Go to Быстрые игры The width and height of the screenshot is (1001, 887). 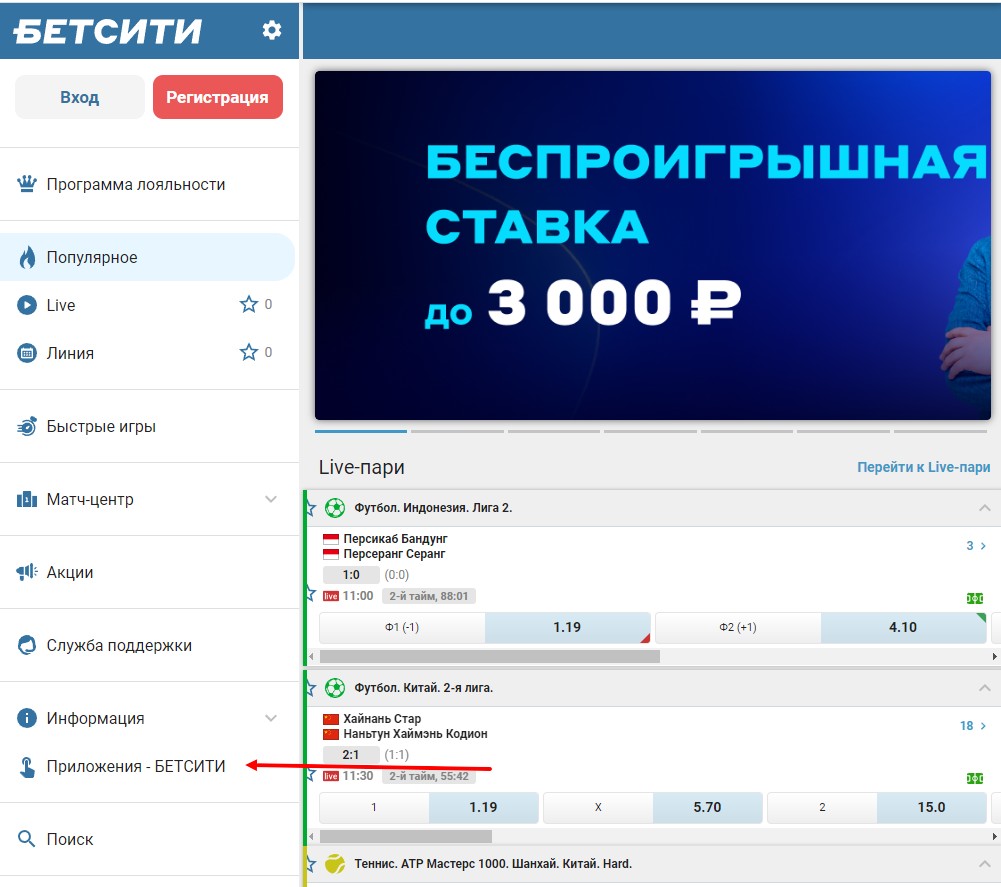149,426
